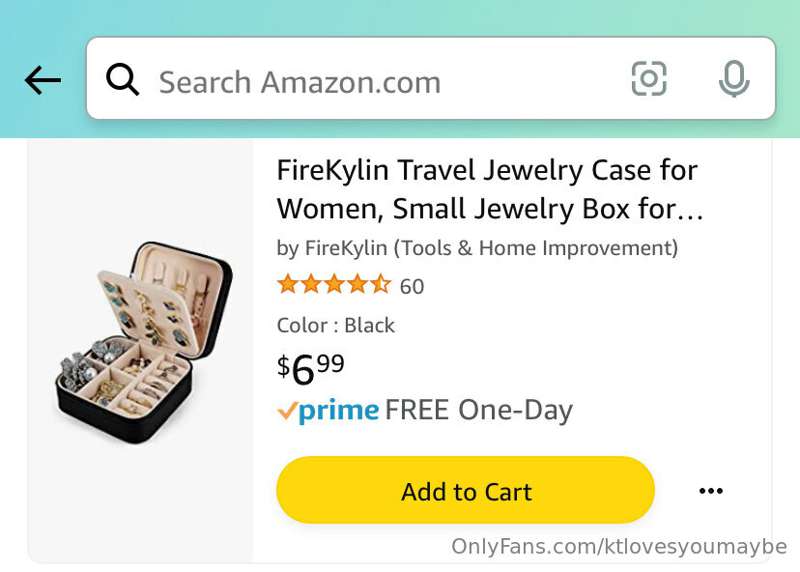The width and height of the screenshot is (800, 572).
Task: Open the three-dot more options menu
Action: 711,491
